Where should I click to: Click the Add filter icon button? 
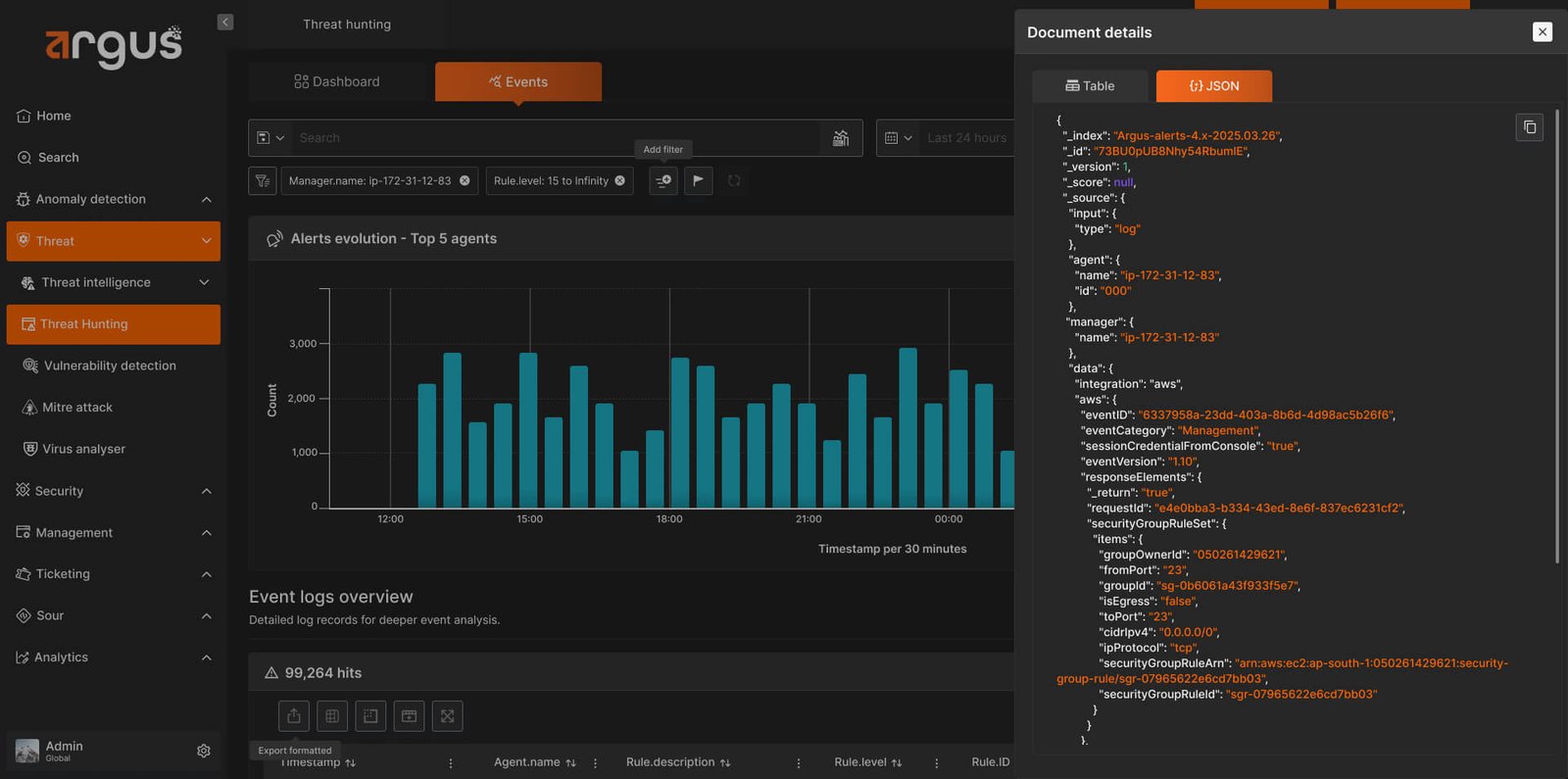point(663,180)
